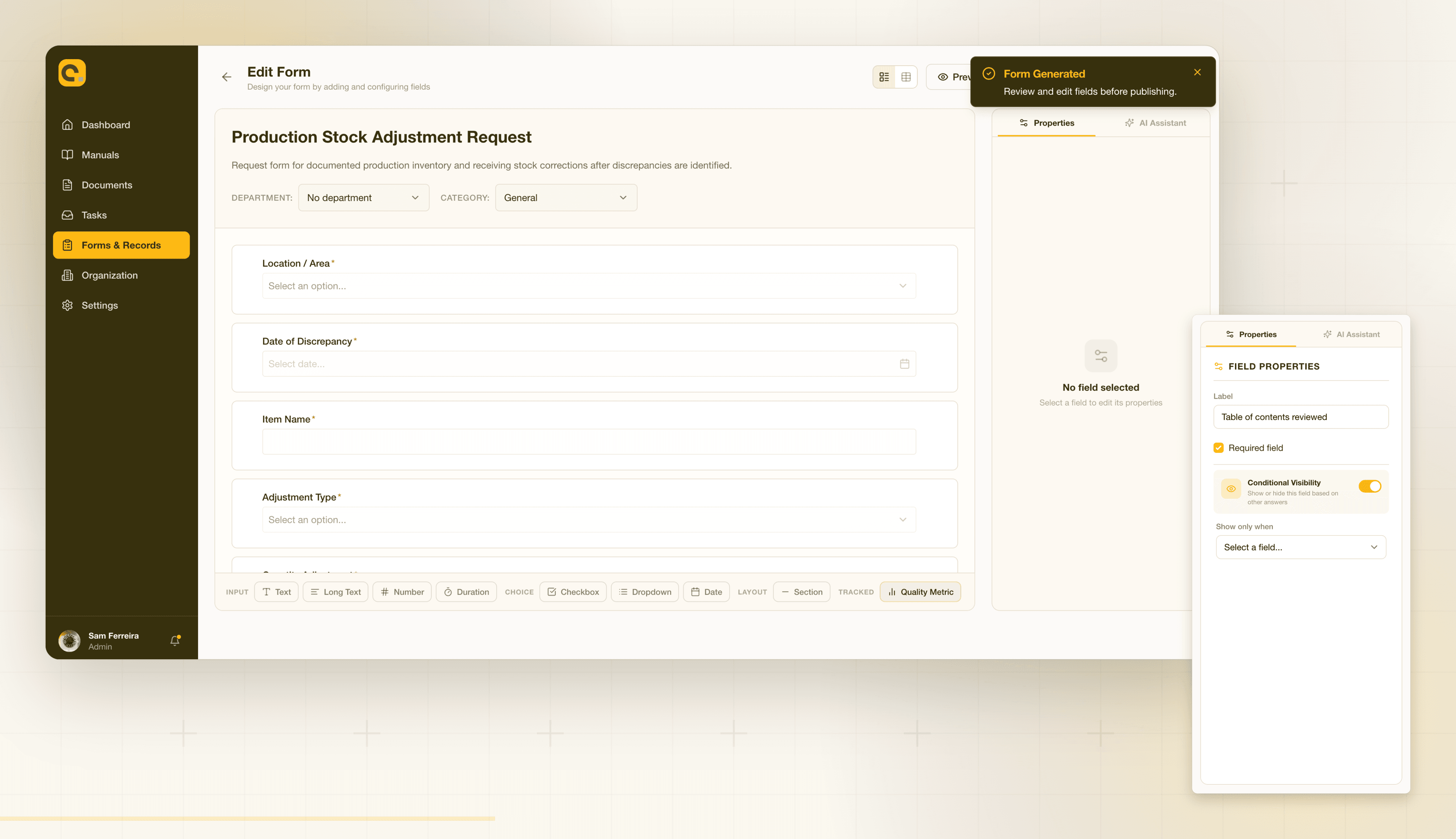
Task: Click the Date of Discrepancy date field
Action: pos(588,364)
